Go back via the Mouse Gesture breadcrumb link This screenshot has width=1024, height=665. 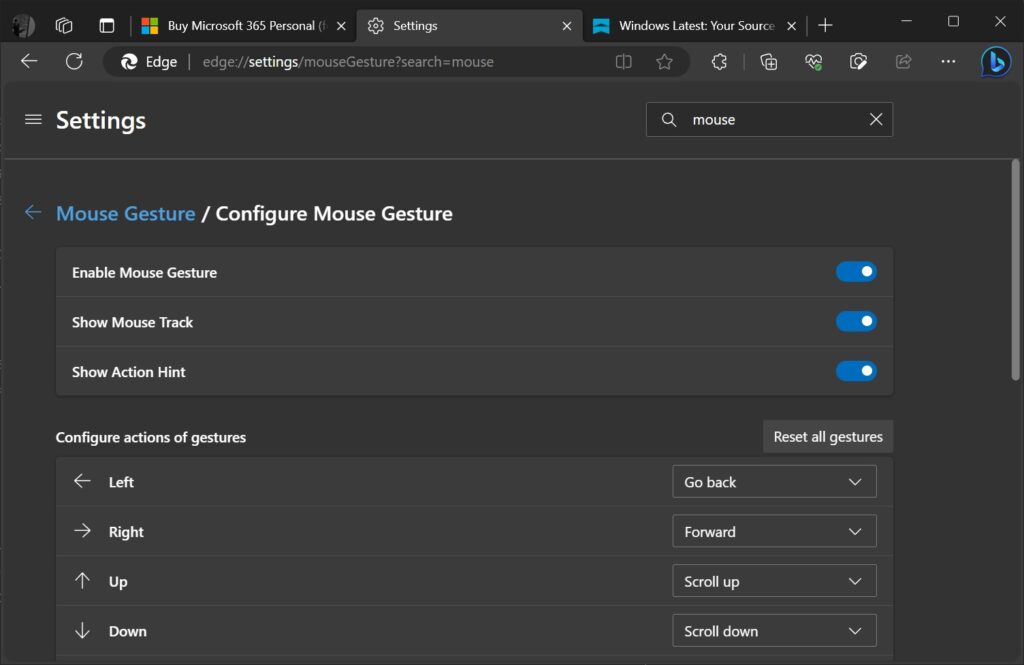(125, 213)
